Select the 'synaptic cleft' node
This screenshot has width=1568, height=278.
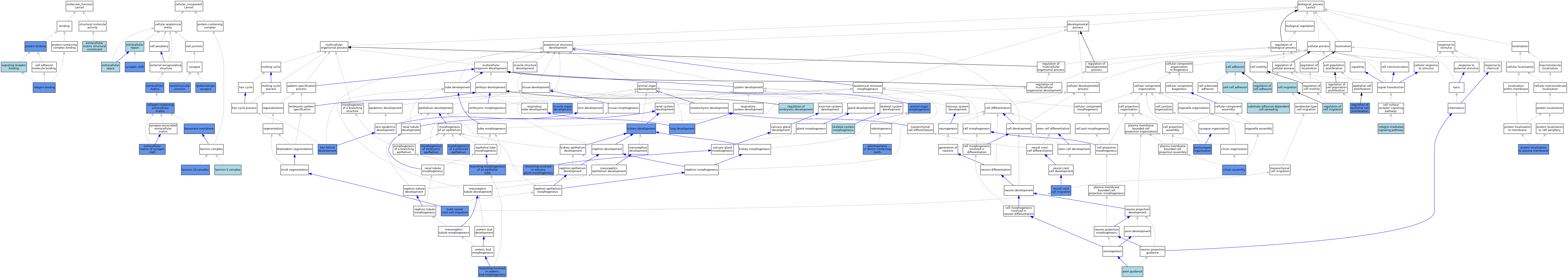pos(134,67)
